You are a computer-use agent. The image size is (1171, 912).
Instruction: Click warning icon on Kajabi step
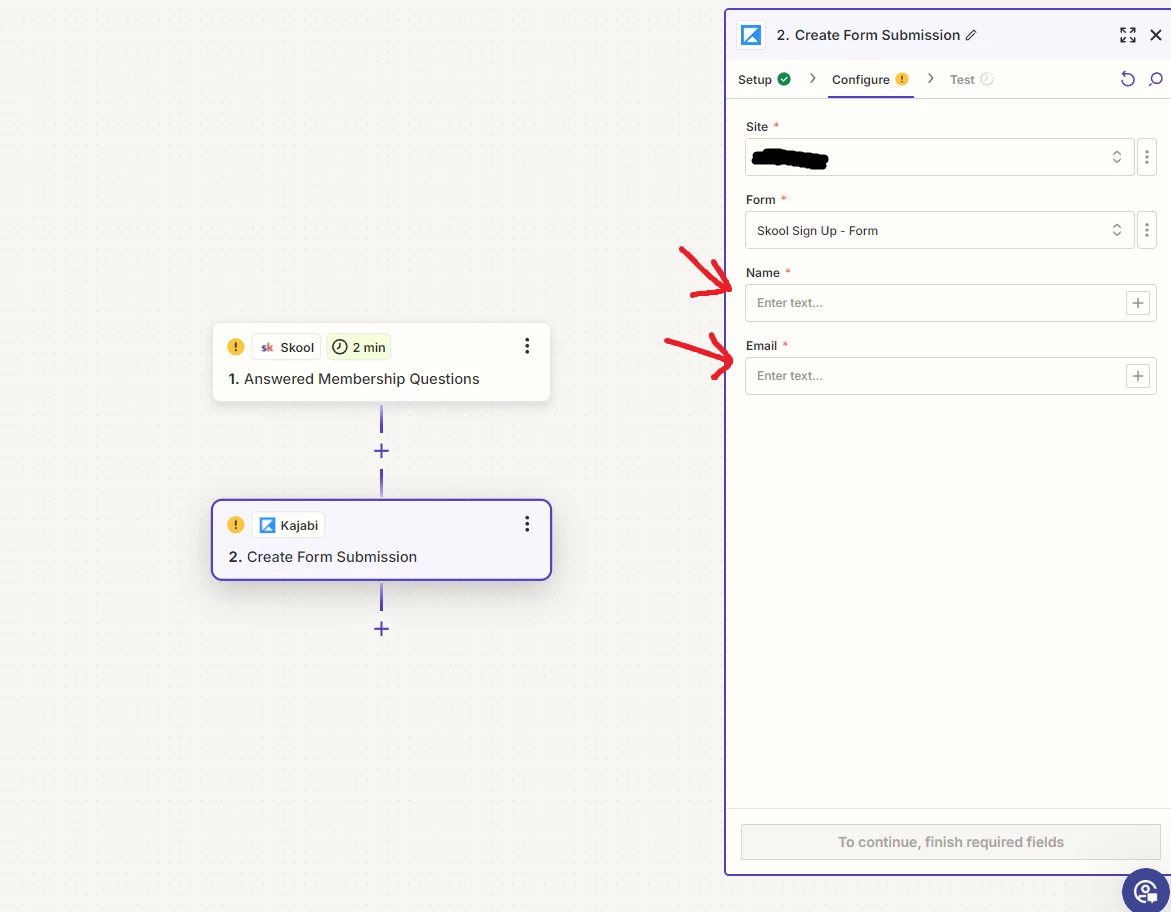tap(235, 524)
